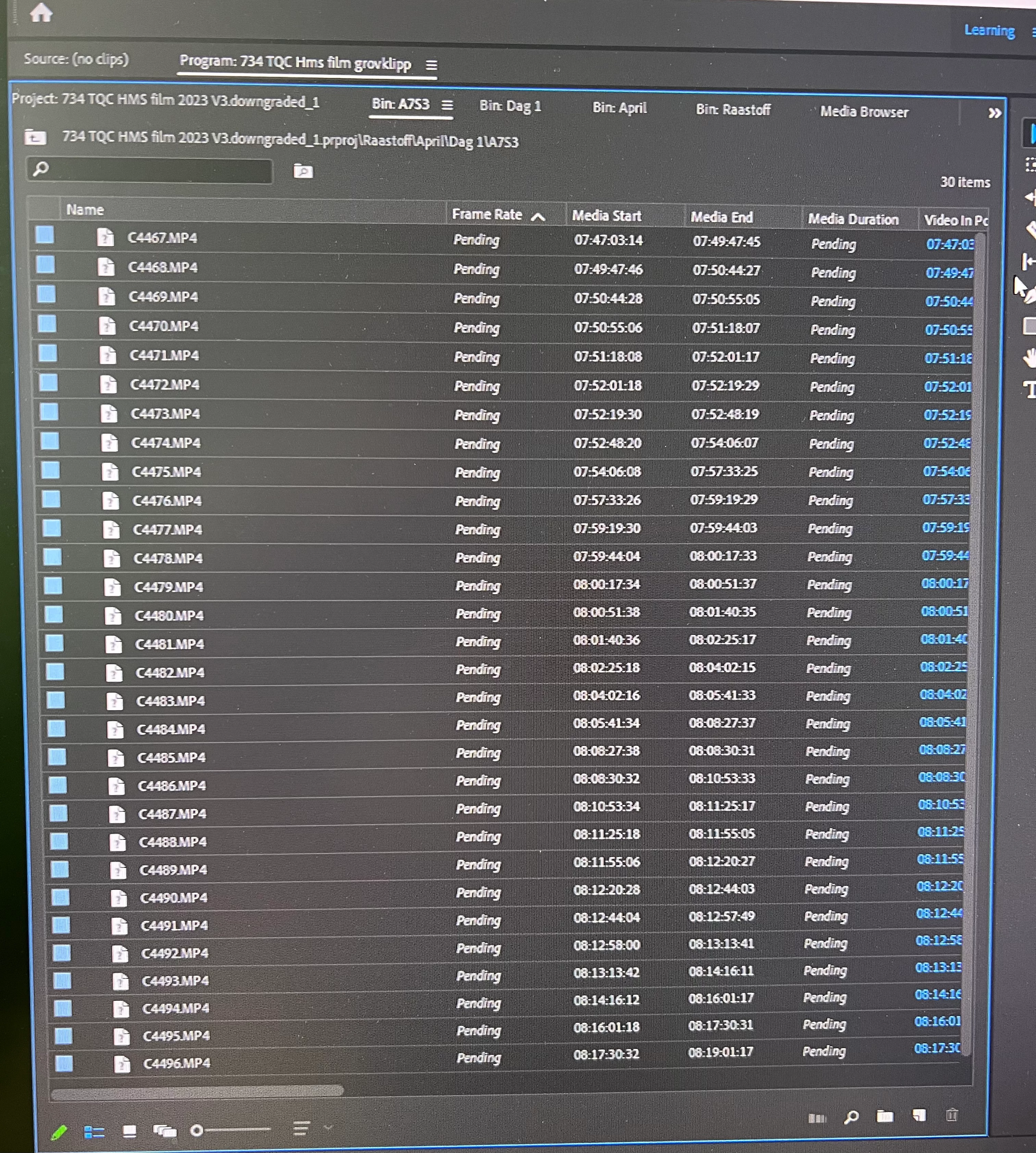
Task: Open sort icons dropdown arrow
Action: click(x=329, y=1127)
